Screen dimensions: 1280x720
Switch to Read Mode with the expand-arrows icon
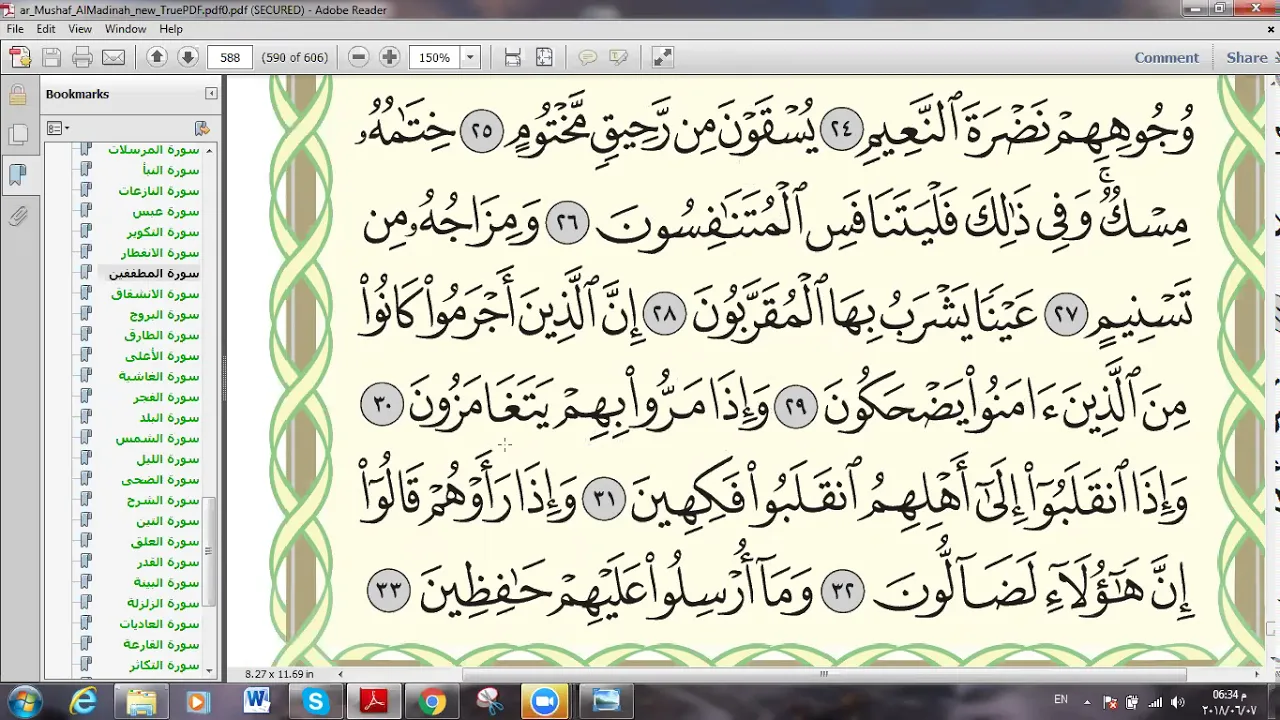(662, 58)
